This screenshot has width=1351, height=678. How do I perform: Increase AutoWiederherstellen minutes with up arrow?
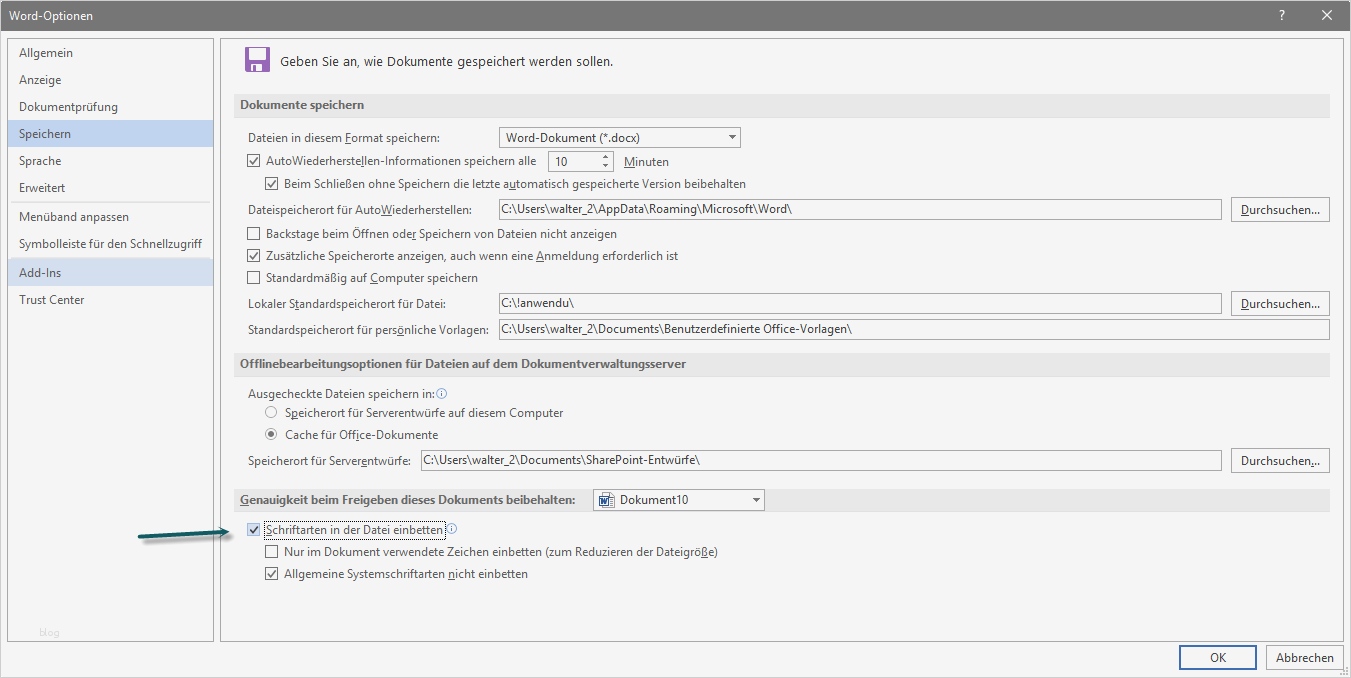606,157
